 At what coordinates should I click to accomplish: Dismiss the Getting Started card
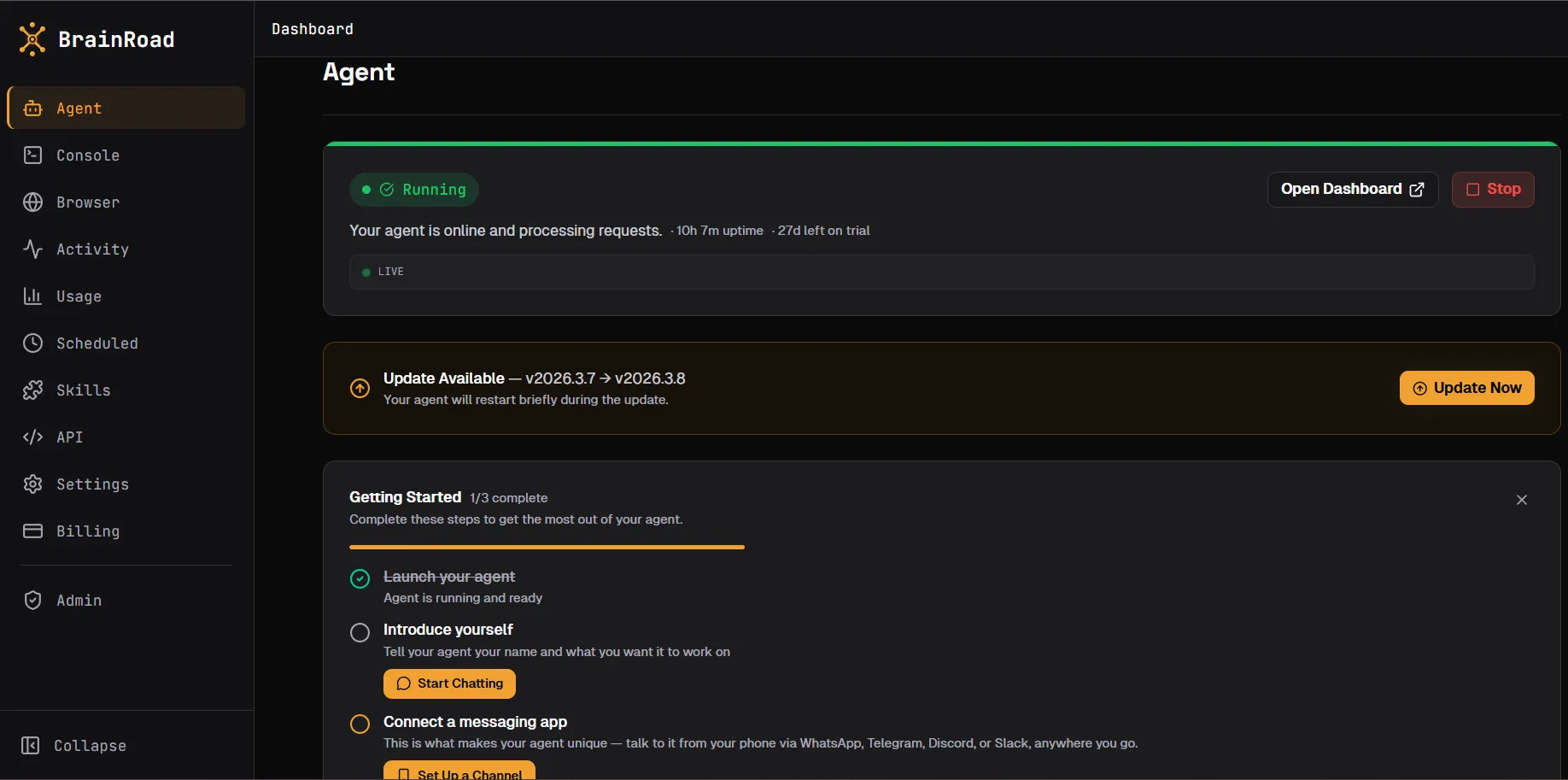1522,500
